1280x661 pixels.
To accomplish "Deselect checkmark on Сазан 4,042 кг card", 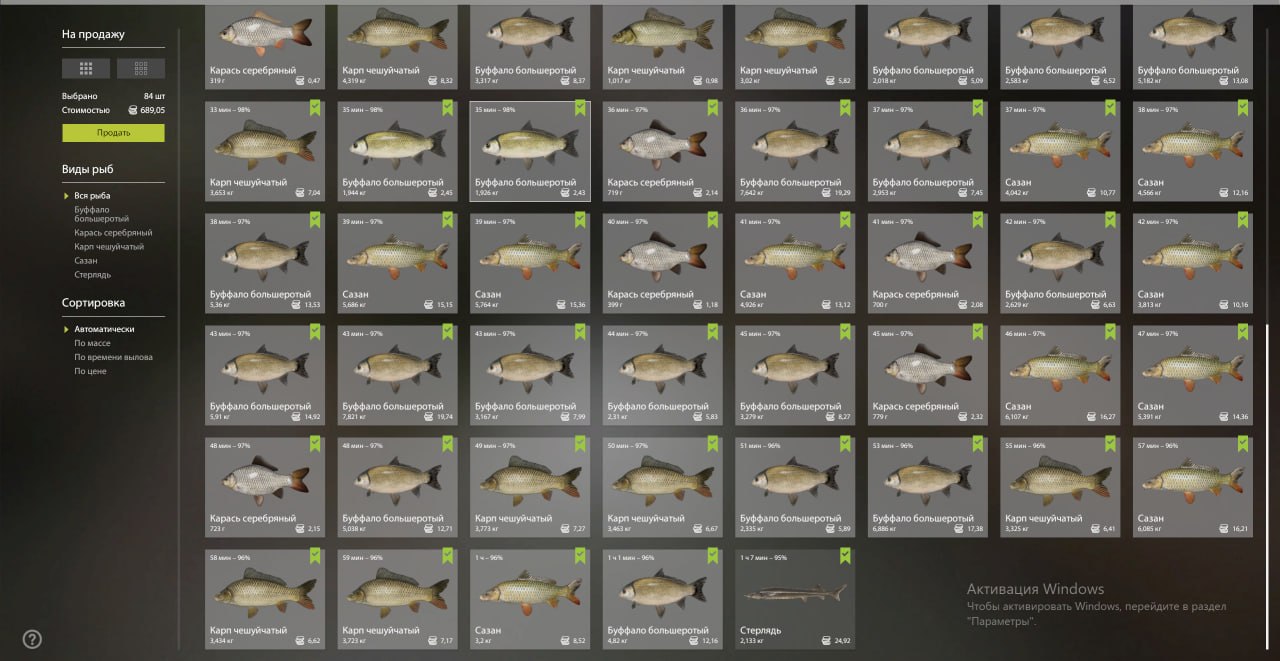I will (x=1112, y=108).
